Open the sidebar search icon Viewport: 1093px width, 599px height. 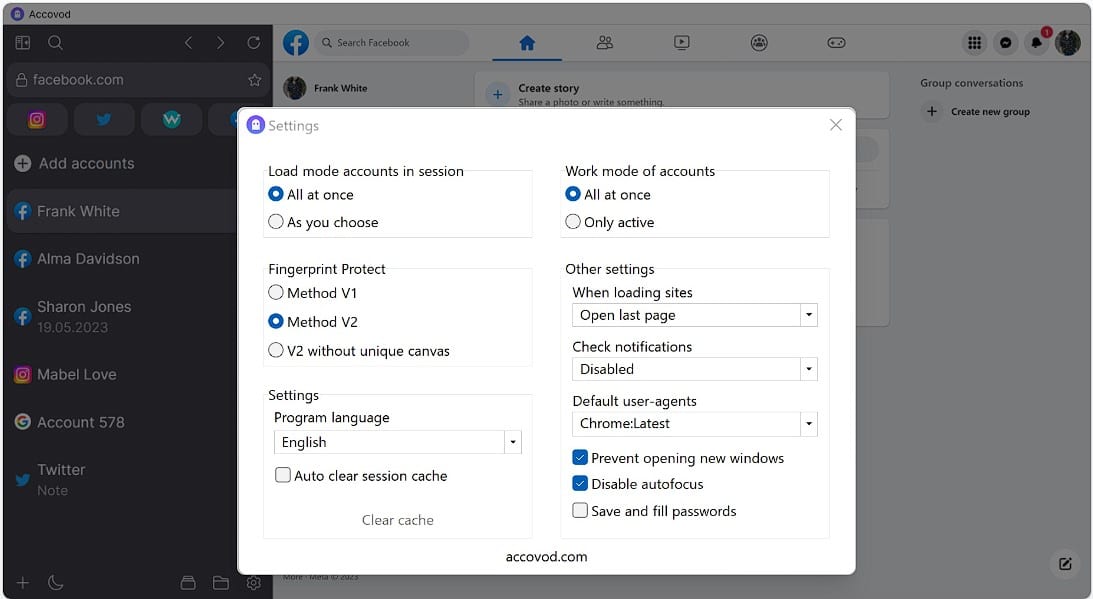(x=56, y=43)
